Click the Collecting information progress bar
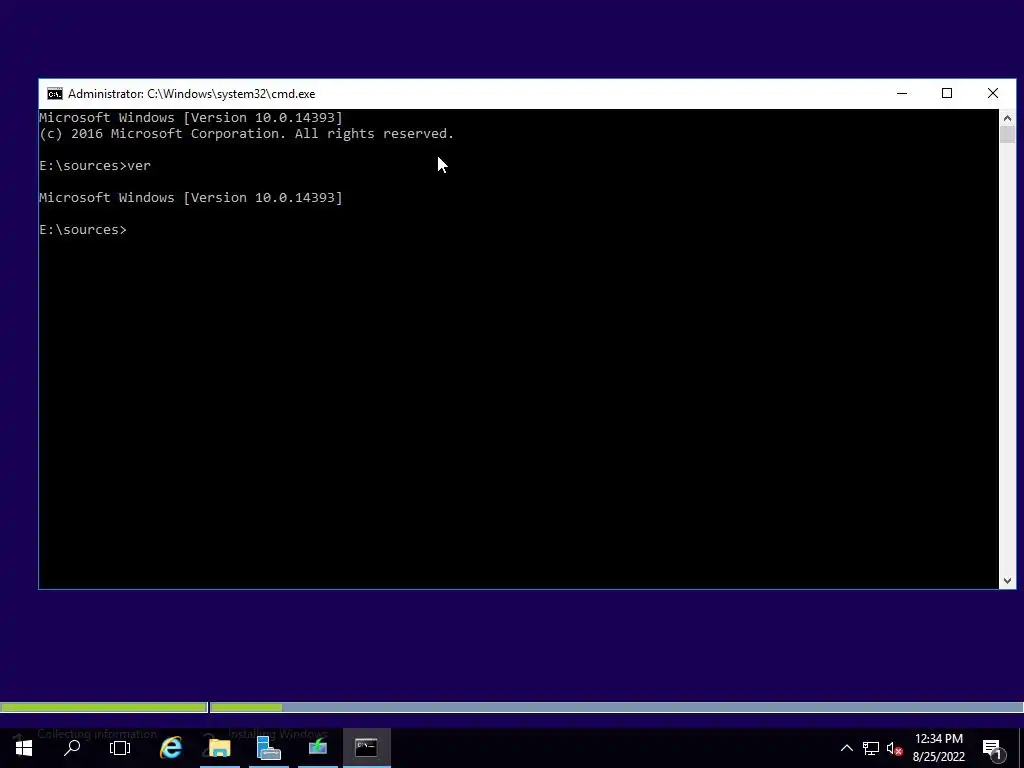Screen dimensions: 1024x768 click(104, 707)
